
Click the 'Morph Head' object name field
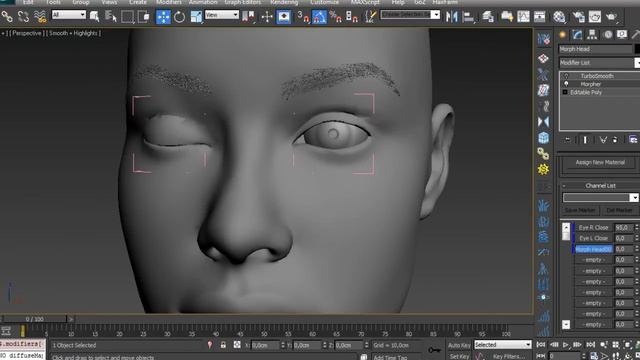click(x=595, y=49)
